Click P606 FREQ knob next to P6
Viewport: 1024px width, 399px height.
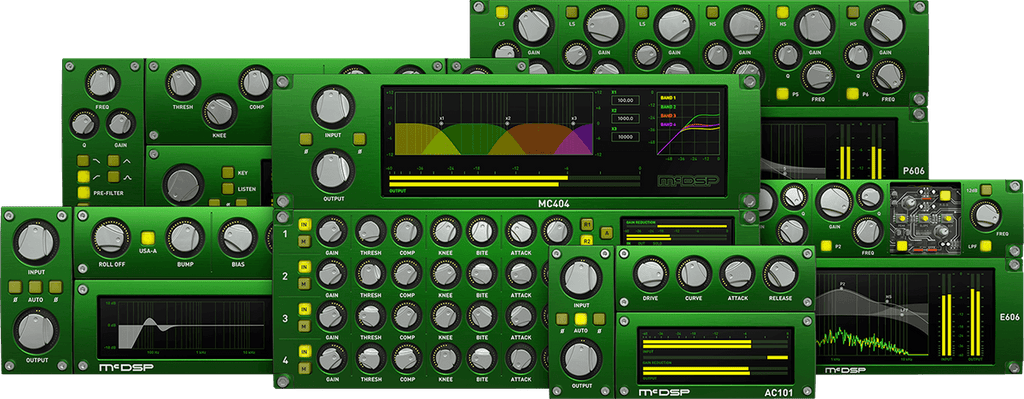888,76
